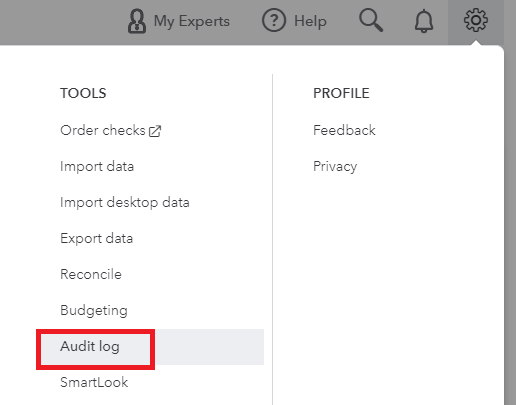
Task: Open the highlighted Audit log entry
Action: (150, 347)
